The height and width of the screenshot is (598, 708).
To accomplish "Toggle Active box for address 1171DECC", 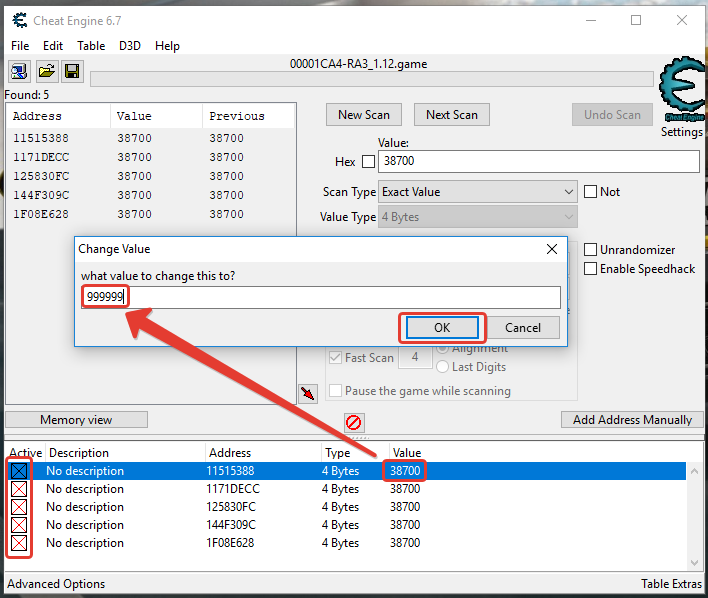I will point(19,489).
